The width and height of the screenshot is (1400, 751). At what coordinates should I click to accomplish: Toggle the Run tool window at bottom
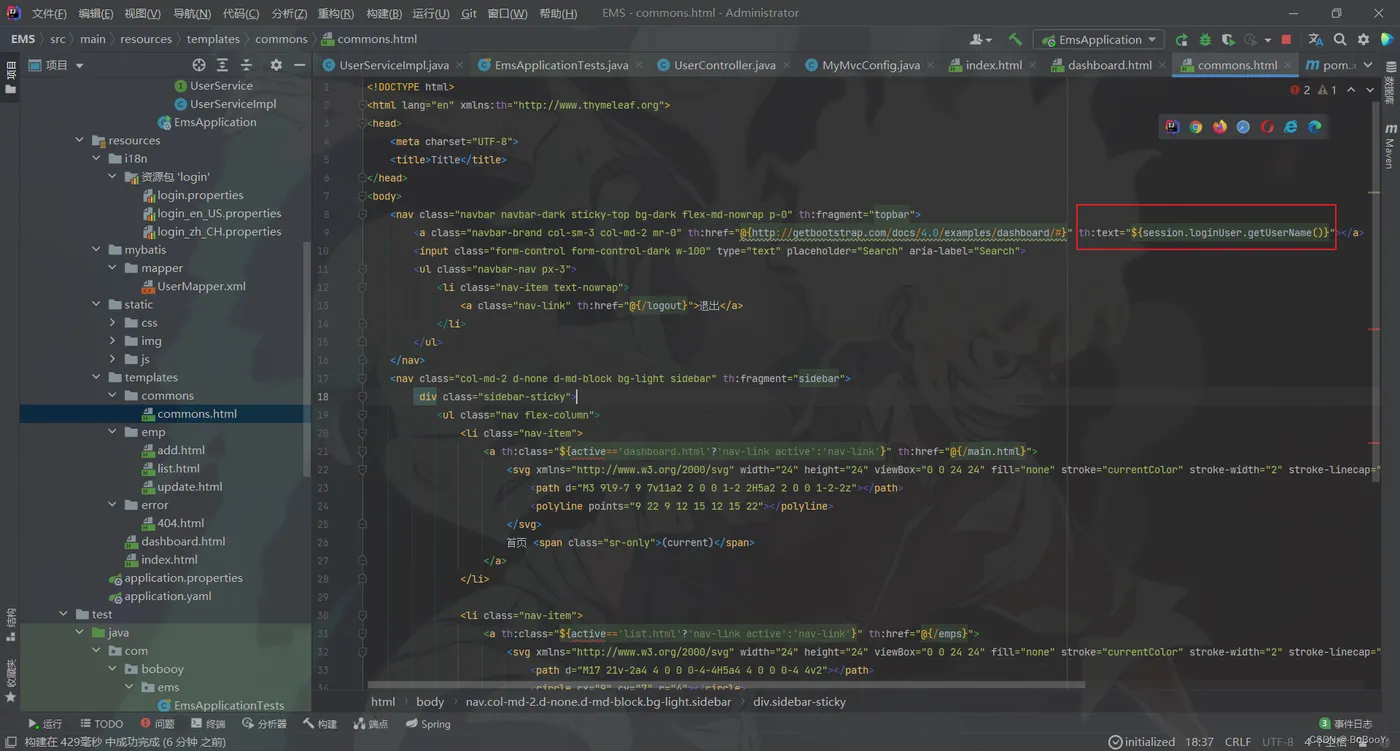click(45, 724)
